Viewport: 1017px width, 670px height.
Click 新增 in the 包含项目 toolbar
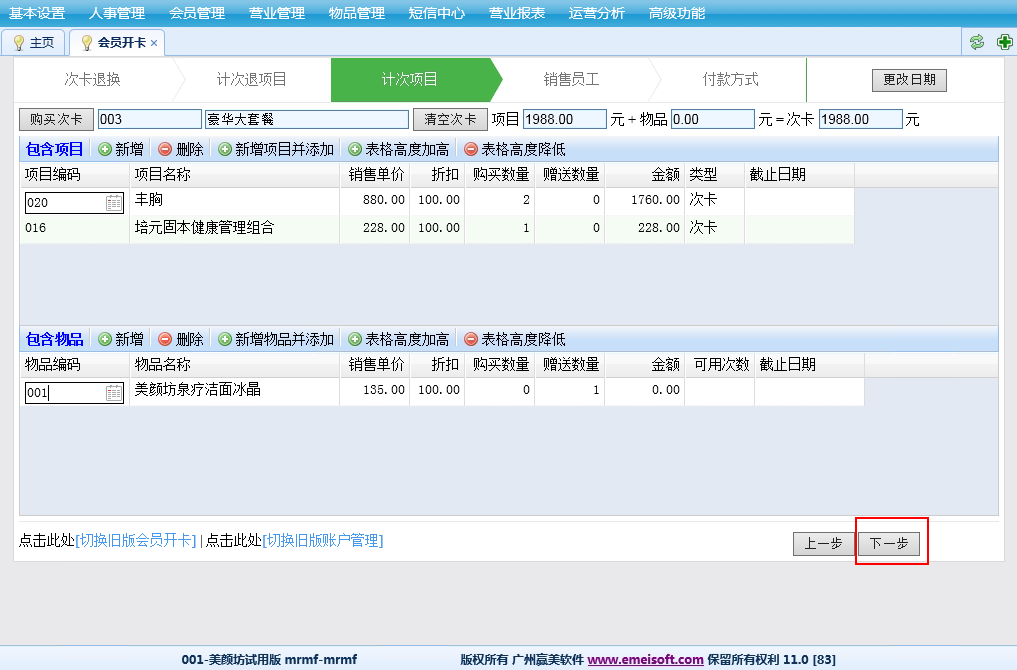point(120,149)
